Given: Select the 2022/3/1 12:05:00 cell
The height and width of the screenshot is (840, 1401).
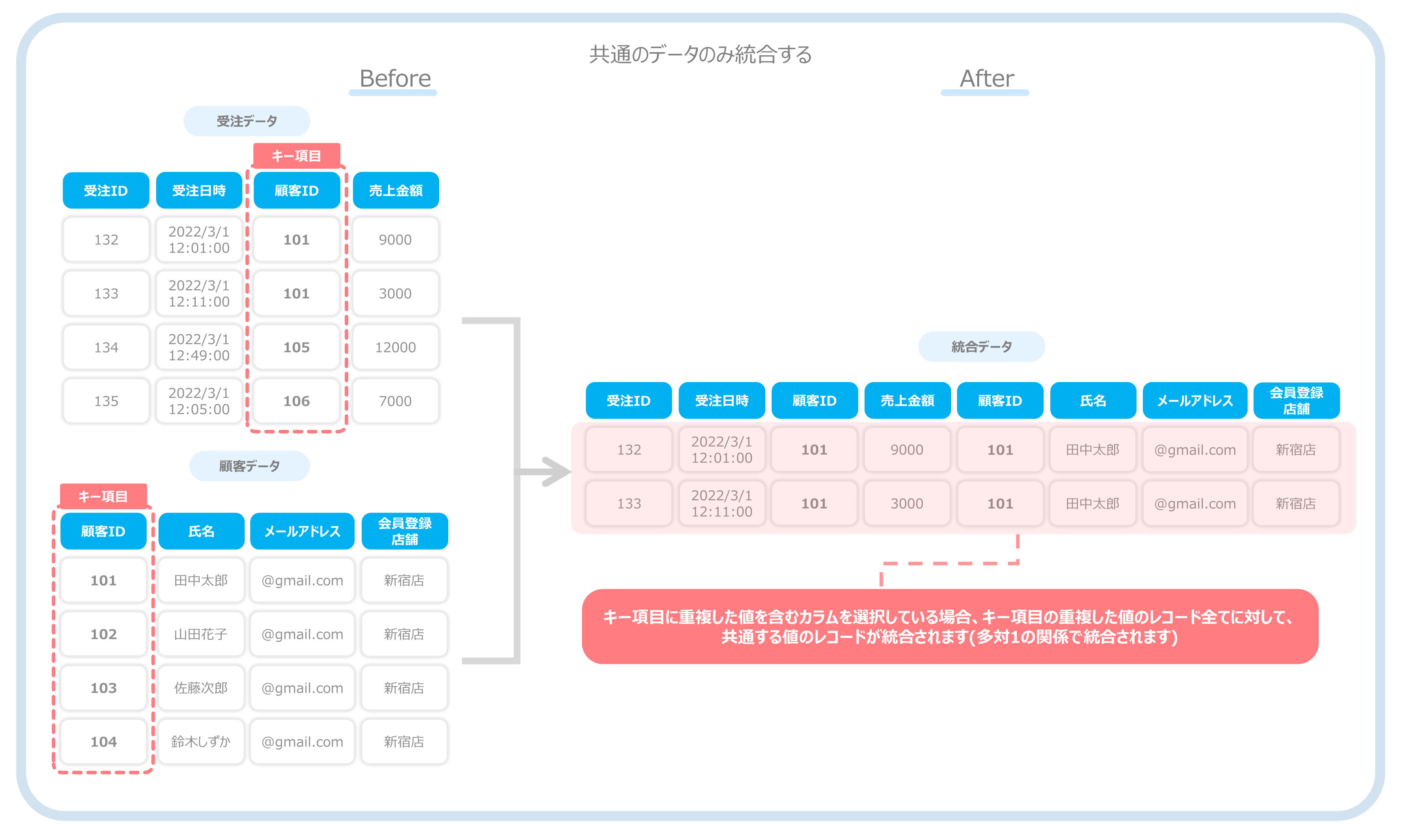Looking at the screenshot, I should (199, 401).
